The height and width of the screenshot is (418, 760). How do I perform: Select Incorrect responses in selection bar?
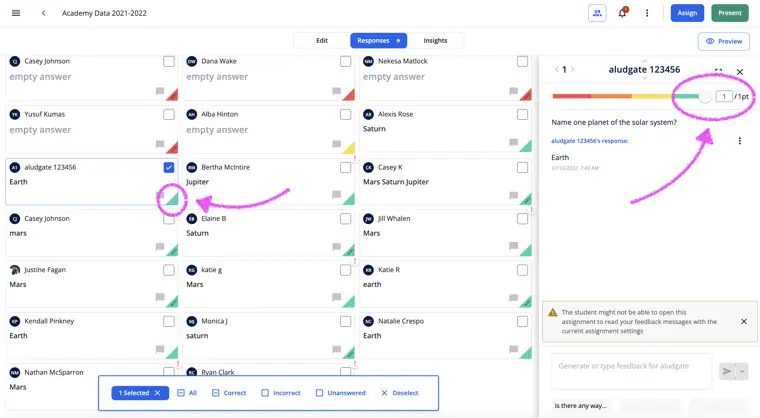pos(281,393)
